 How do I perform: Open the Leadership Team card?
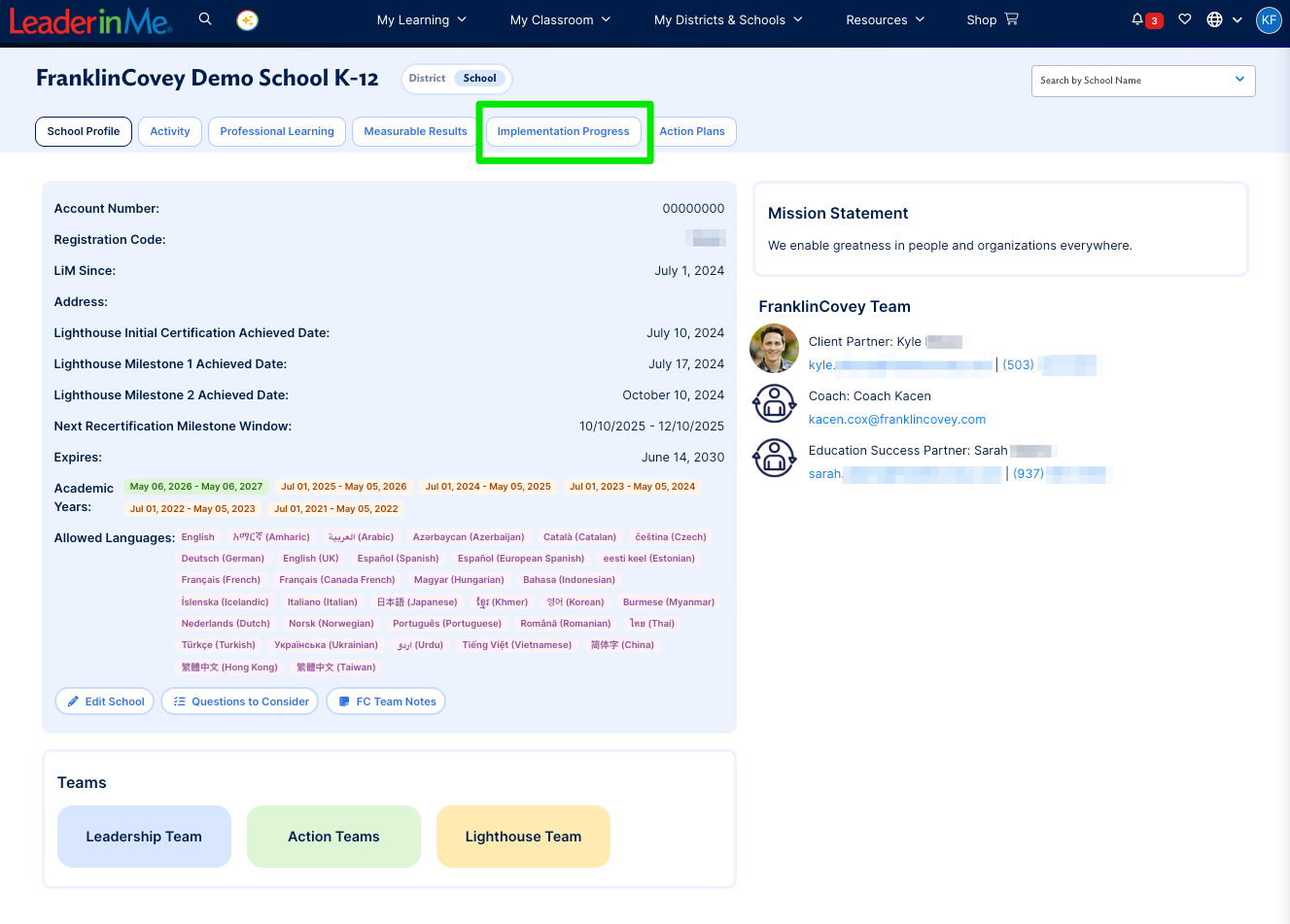[144, 837]
